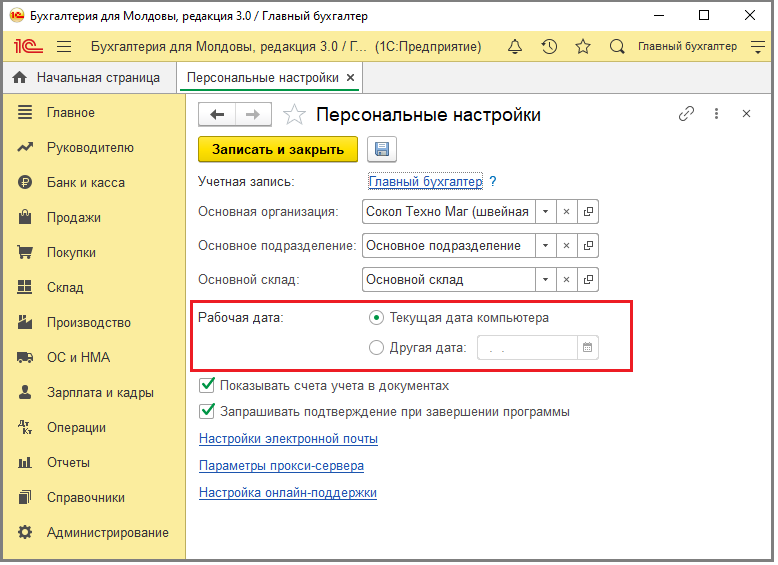Copy link to this form icon
This screenshot has height=565, width=778.
686,114
